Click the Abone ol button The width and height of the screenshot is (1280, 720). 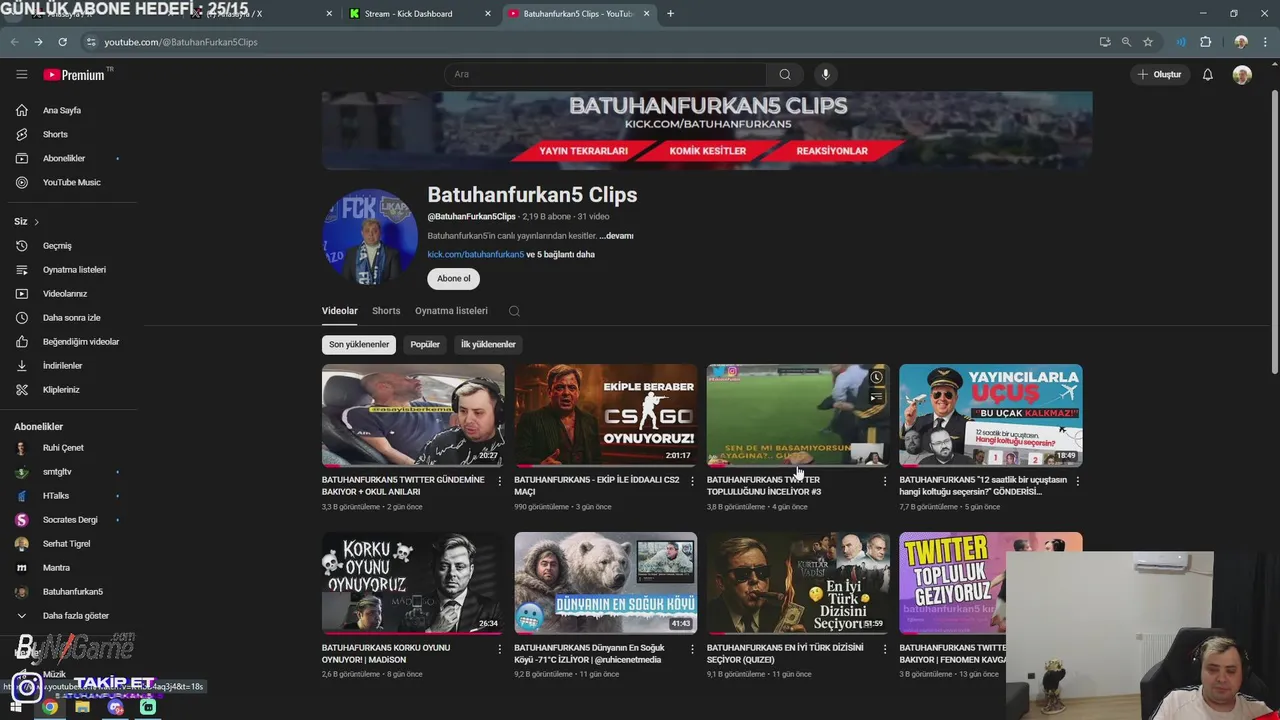coord(453,279)
